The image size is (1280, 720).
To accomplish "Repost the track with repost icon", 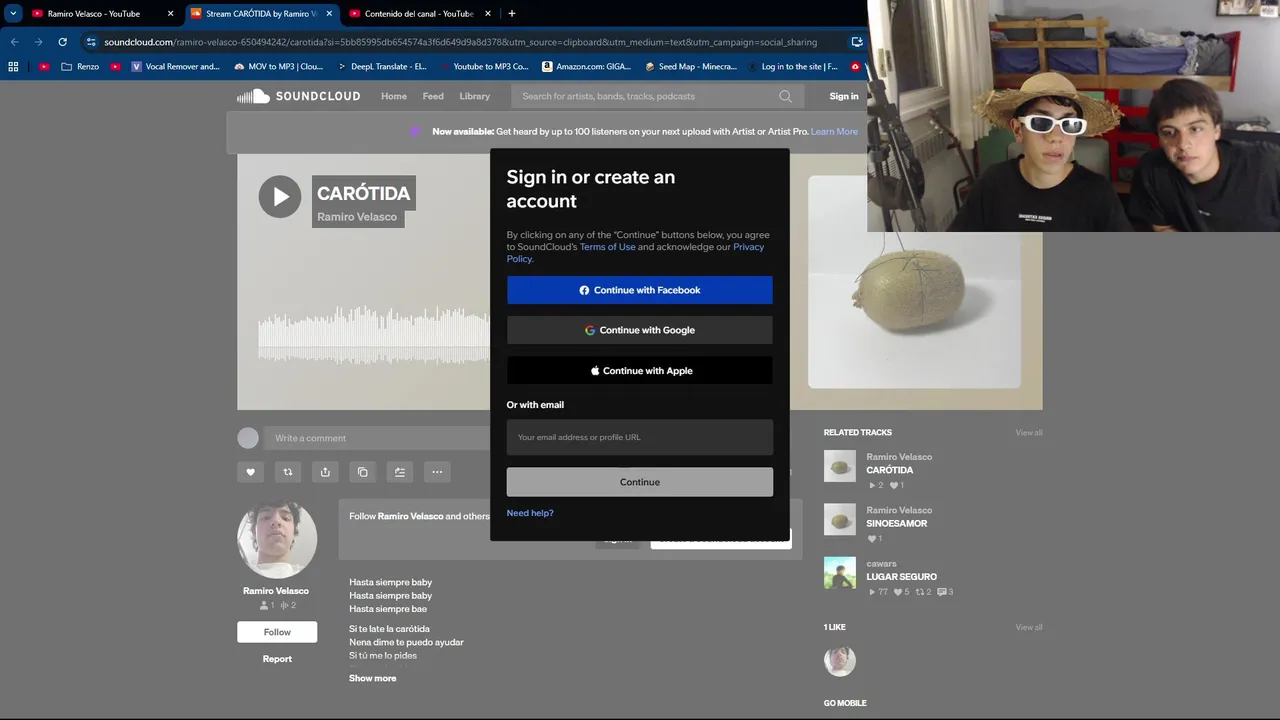I will pyautogui.click(x=288, y=472).
